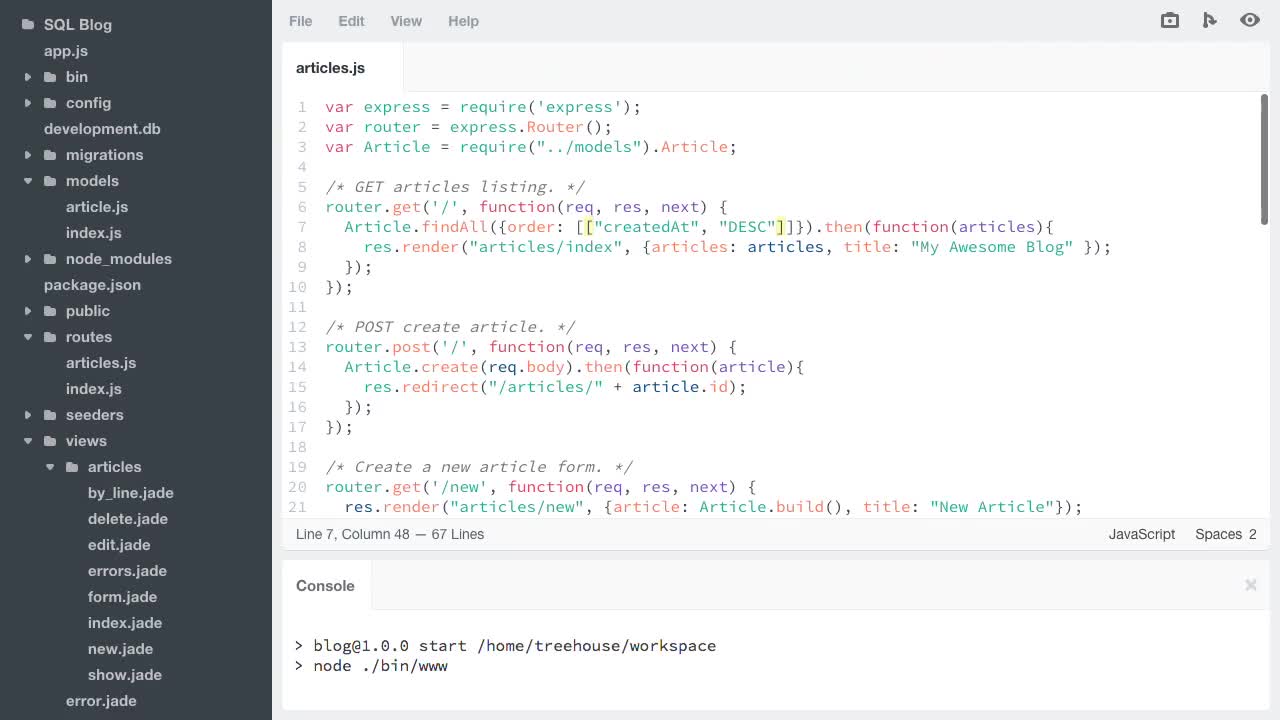Click the console output node ./bin/www
This screenshot has width=1280, height=720.
coord(380,666)
